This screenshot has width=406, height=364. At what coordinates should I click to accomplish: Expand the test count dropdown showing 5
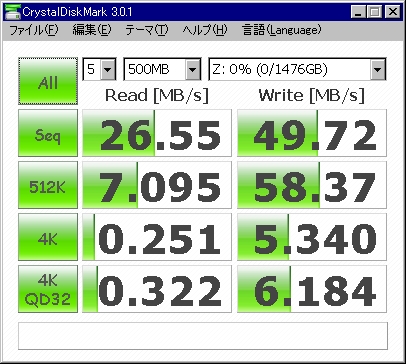[x=108, y=69]
